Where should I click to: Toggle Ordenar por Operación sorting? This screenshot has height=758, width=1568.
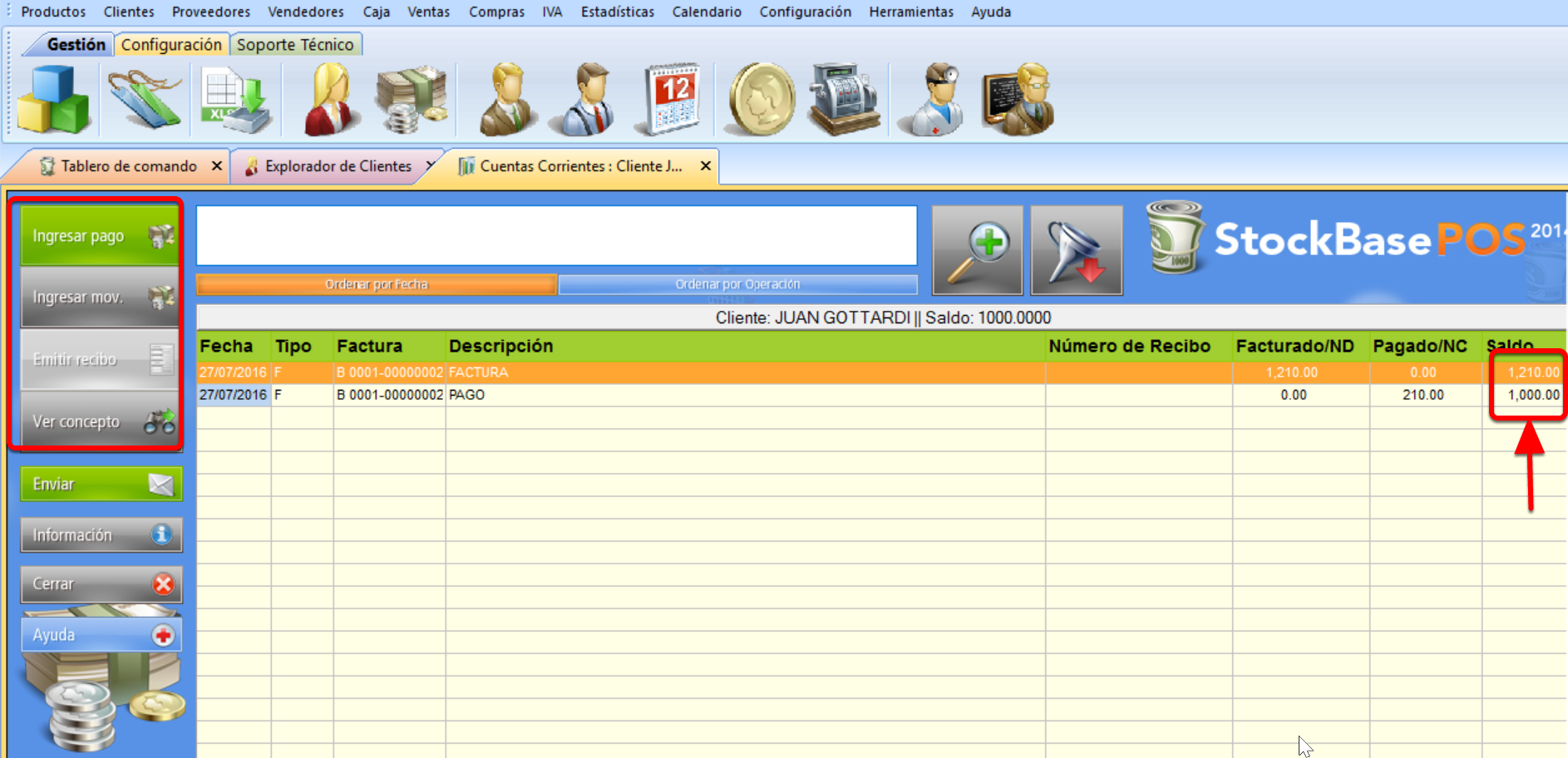pos(738,284)
